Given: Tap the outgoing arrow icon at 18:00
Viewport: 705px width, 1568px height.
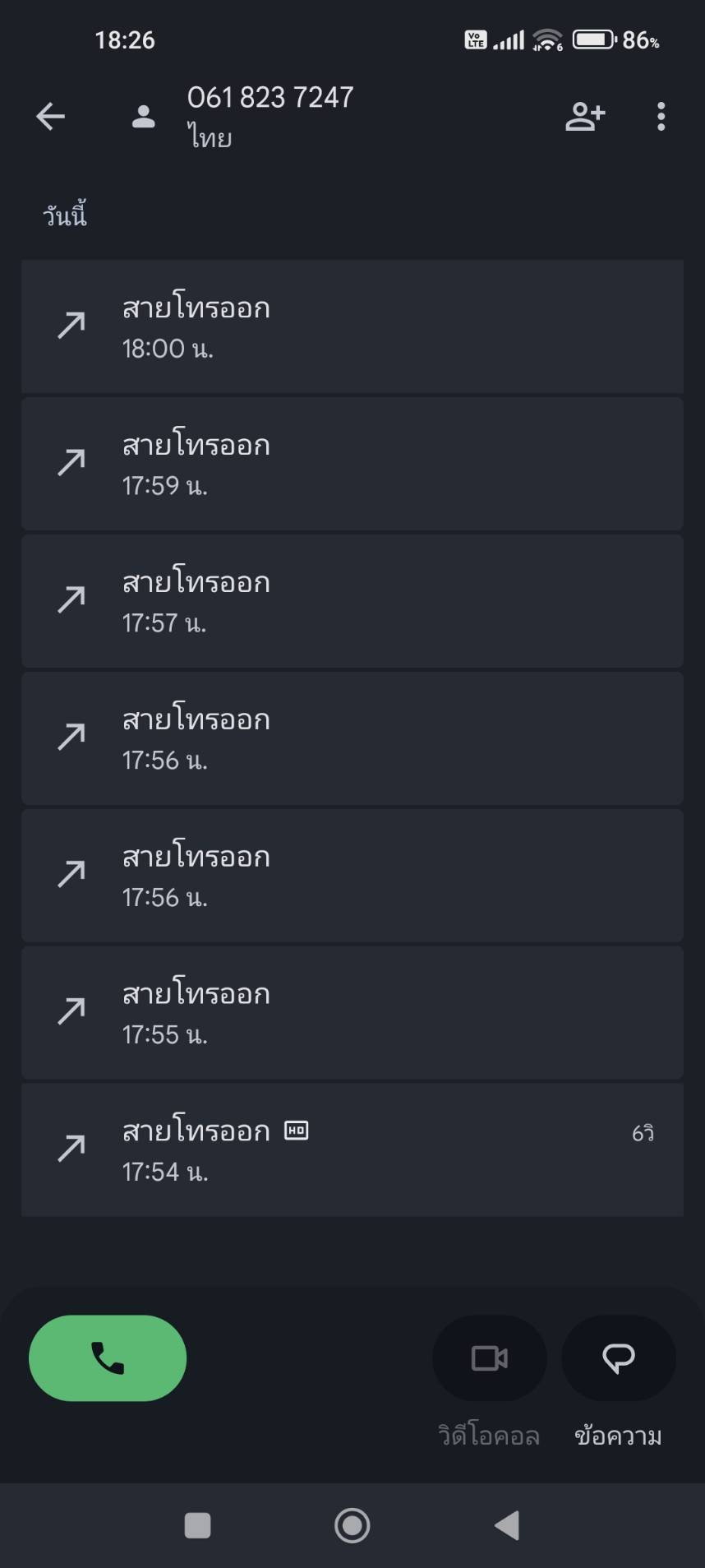Looking at the screenshot, I should coord(71,326).
